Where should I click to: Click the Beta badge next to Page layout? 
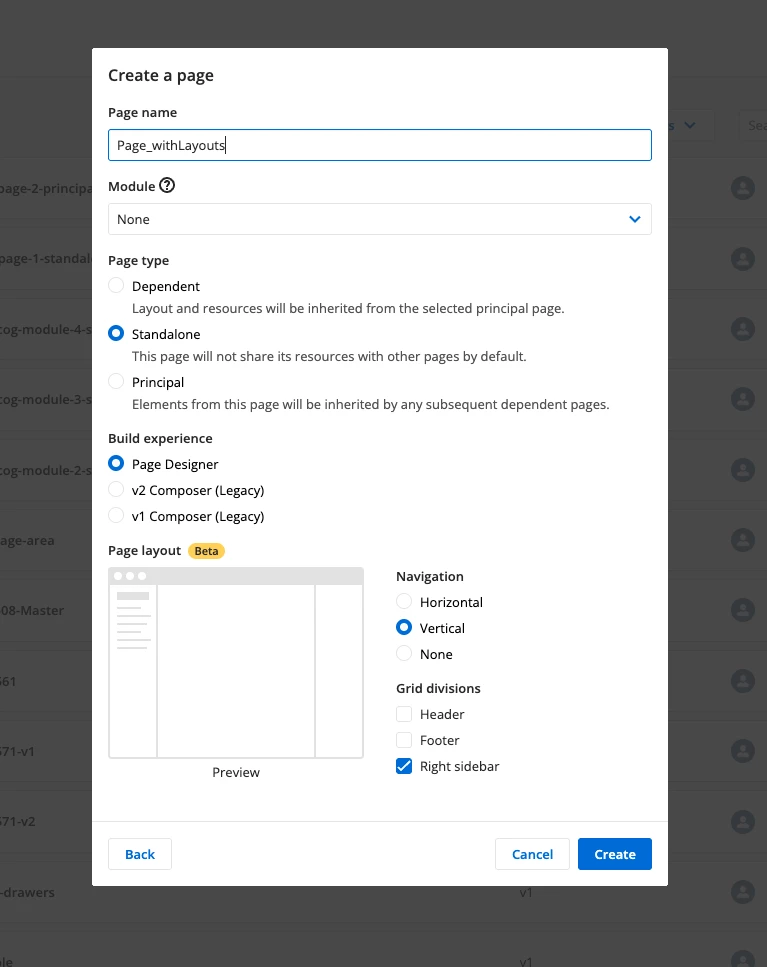click(206, 551)
